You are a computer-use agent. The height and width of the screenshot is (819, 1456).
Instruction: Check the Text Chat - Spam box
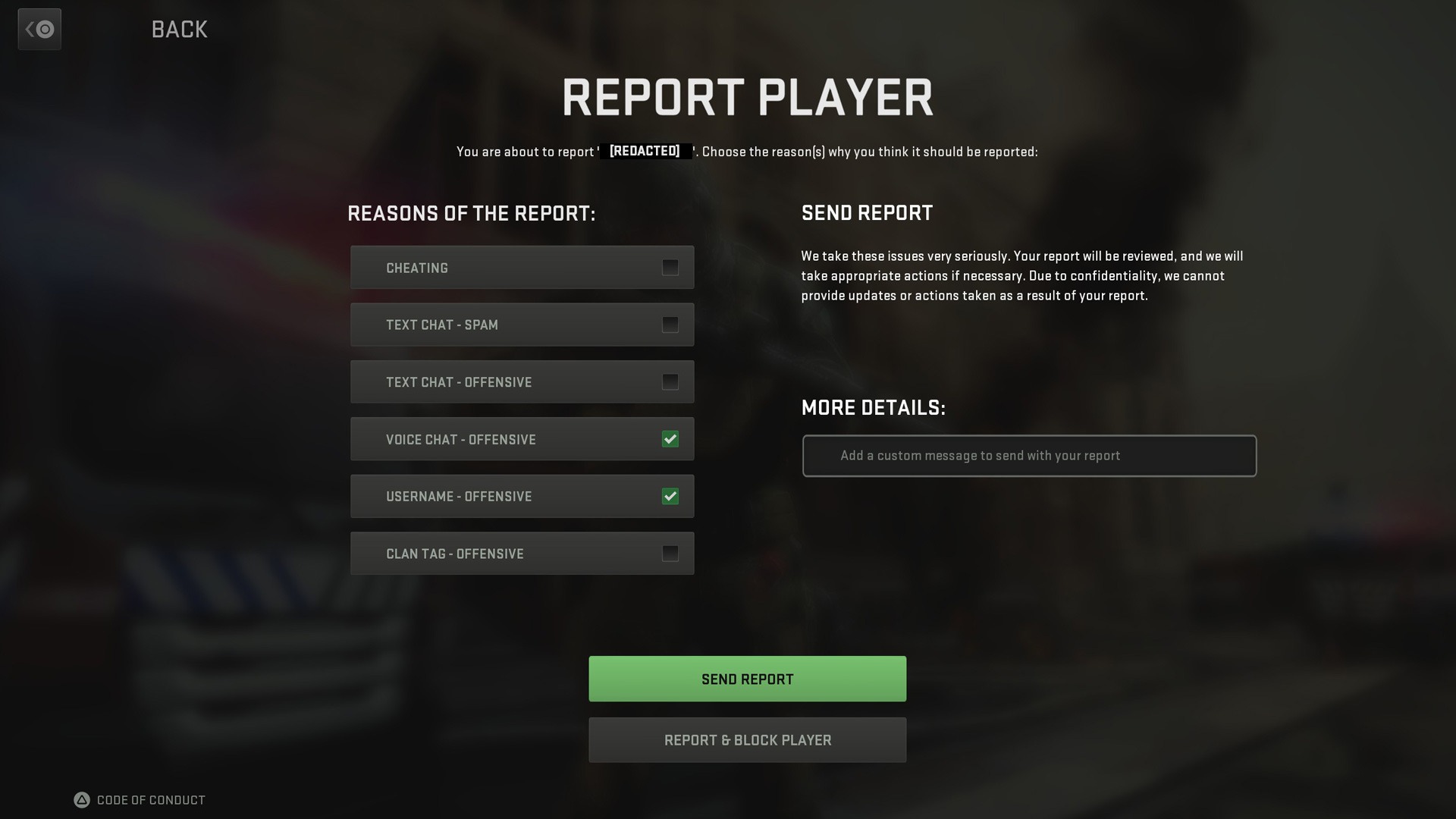(670, 325)
